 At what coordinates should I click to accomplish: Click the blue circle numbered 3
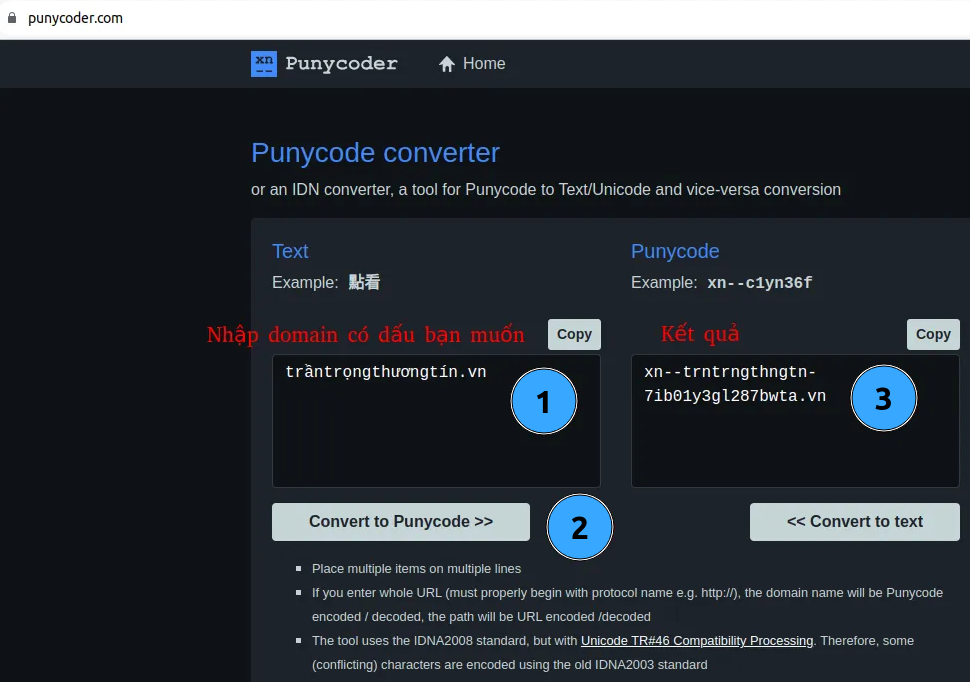pos(883,398)
